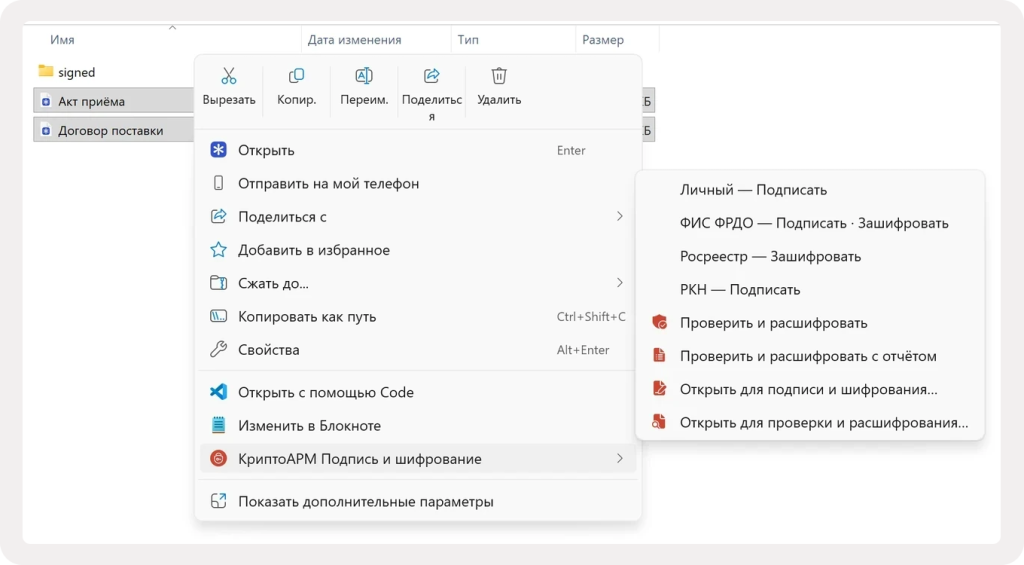This screenshot has width=1024, height=565.
Task: Click the phone icon beside Отправить на мой телефон
Action: click(218, 183)
